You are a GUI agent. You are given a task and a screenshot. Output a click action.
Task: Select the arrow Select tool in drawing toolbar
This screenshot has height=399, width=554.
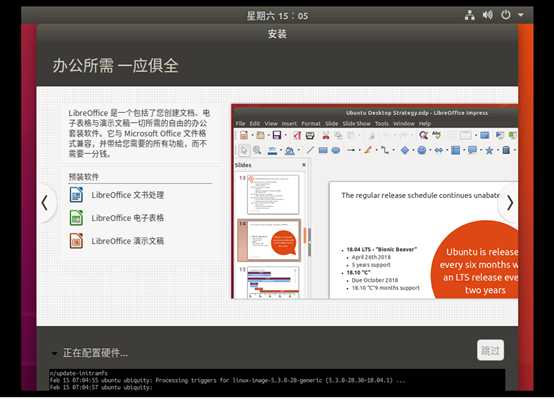click(x=244, y=151)
